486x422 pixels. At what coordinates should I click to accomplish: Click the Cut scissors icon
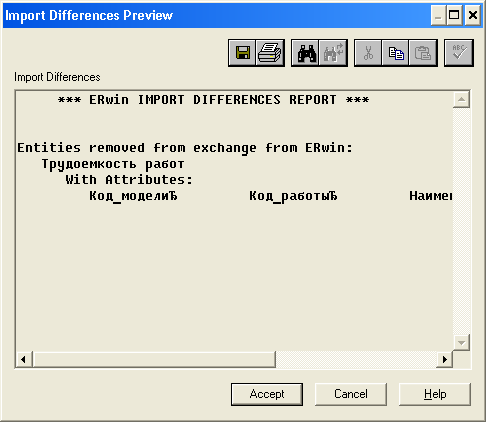point(368,53)
